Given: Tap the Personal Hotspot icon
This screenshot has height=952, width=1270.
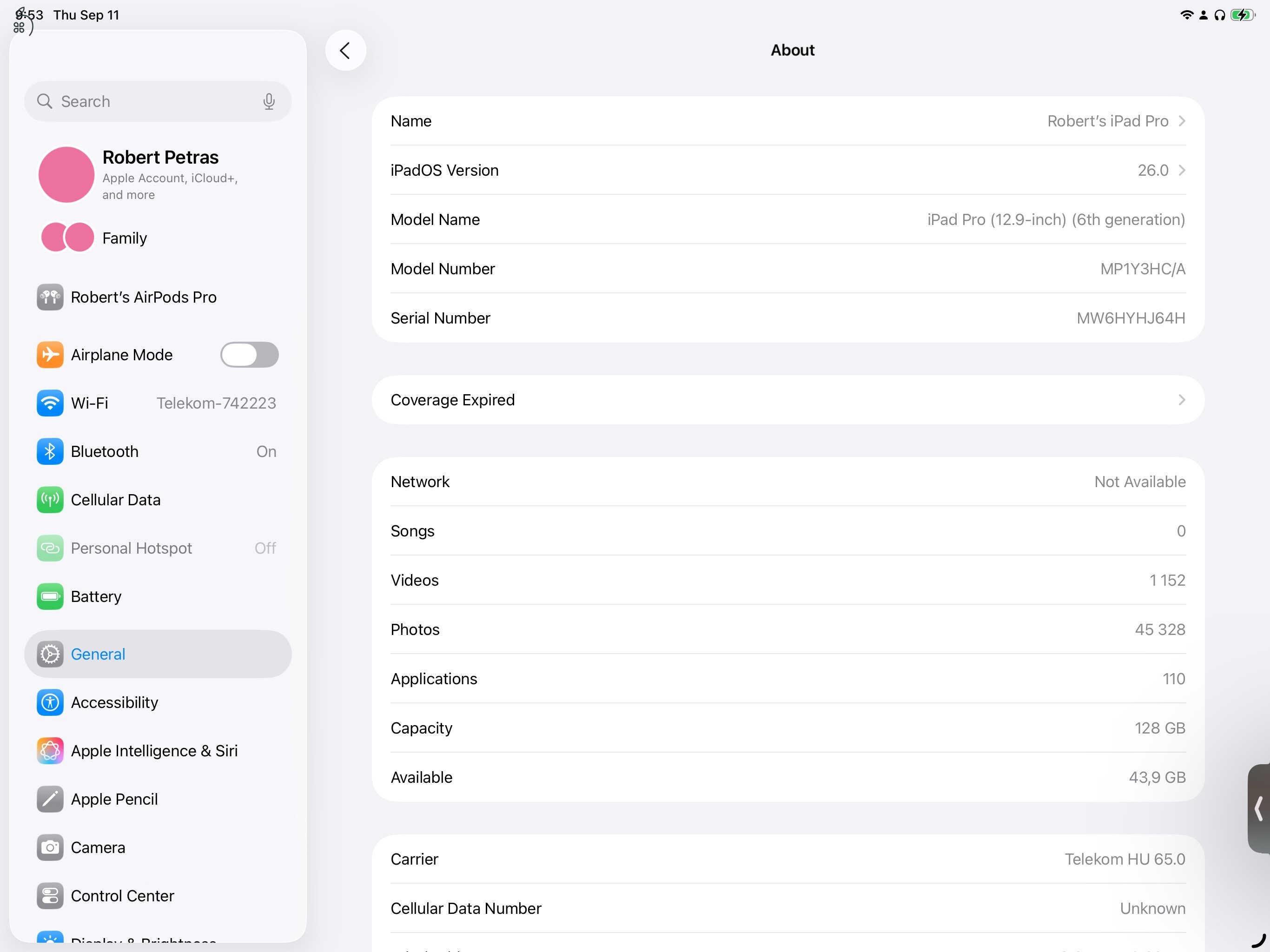Looking at the screenshot, I should [50, 549].
